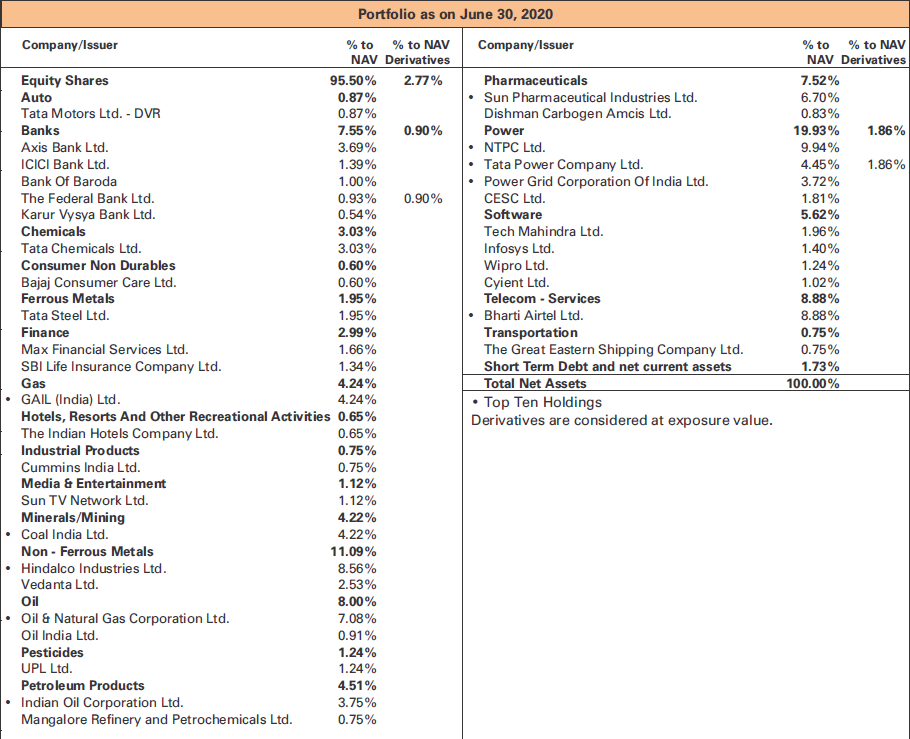
Task: Select the Consumer Non Durables sector heading
Action: tap(98, 265)
